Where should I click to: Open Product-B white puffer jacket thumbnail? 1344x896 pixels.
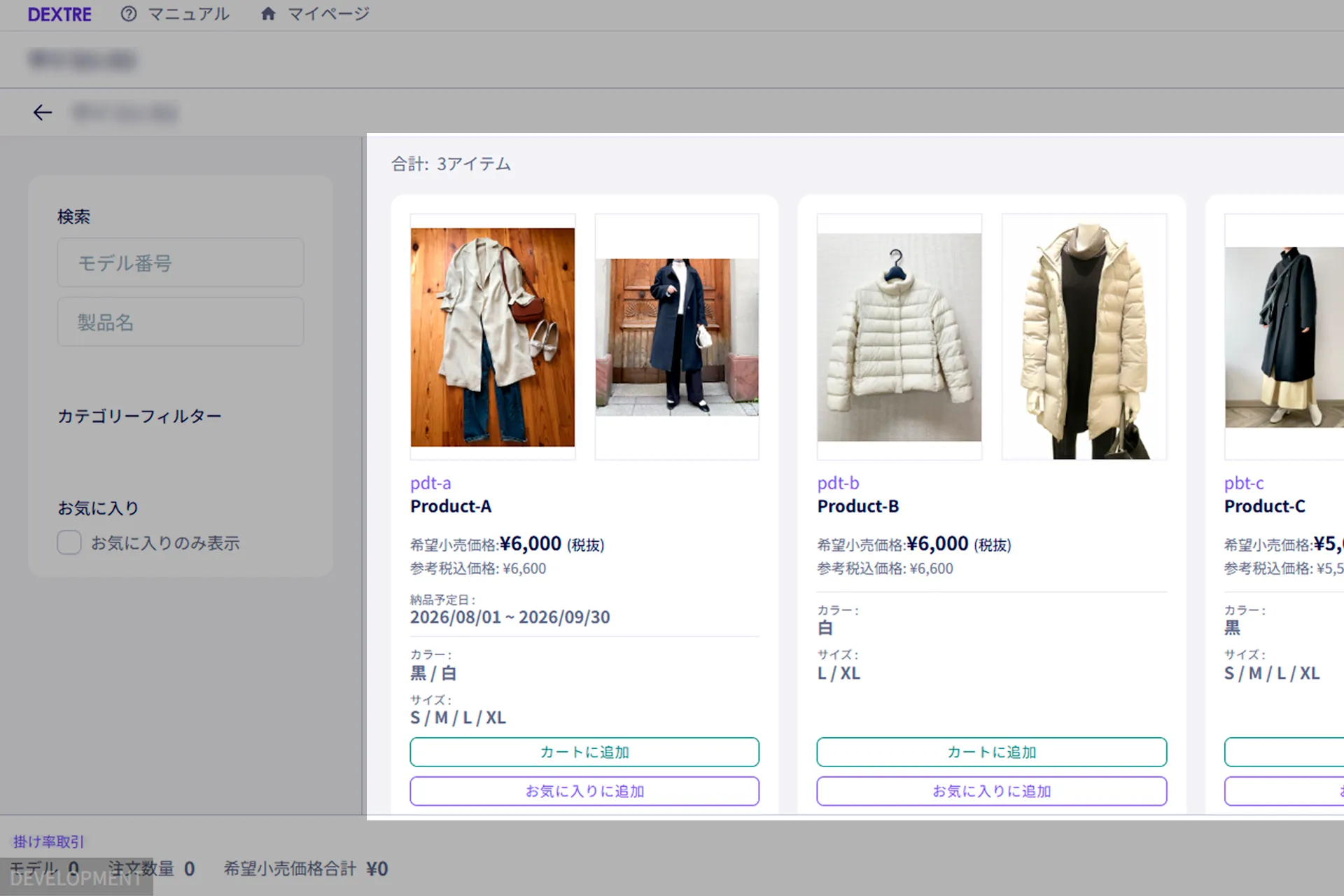click(899, 337)
